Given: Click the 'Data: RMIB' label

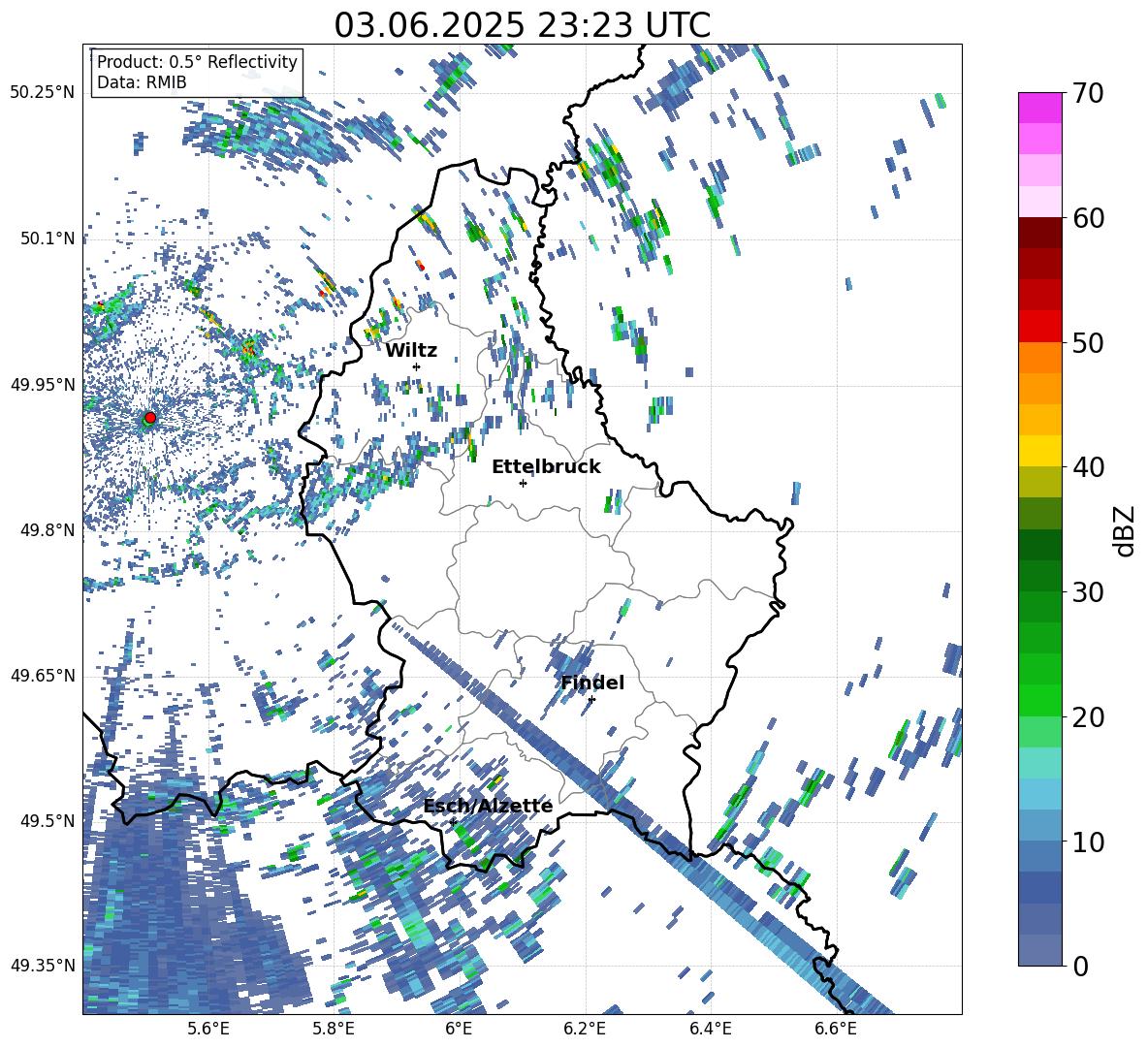Looking at the screenshot, I should click(142, 82).
